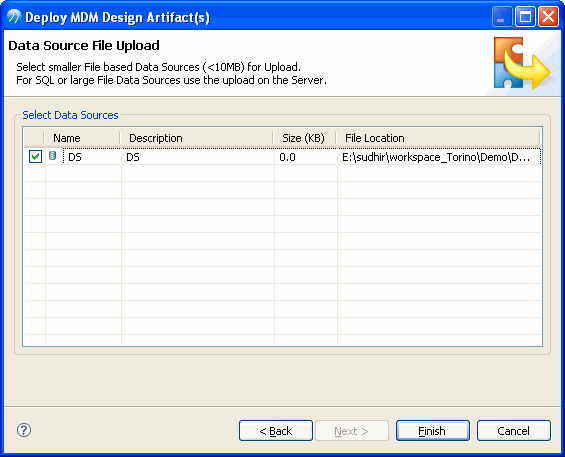Sort by the Description column header
Viewport: 565px width, 457px height.
pyautogui.click(x=196, y=138)
